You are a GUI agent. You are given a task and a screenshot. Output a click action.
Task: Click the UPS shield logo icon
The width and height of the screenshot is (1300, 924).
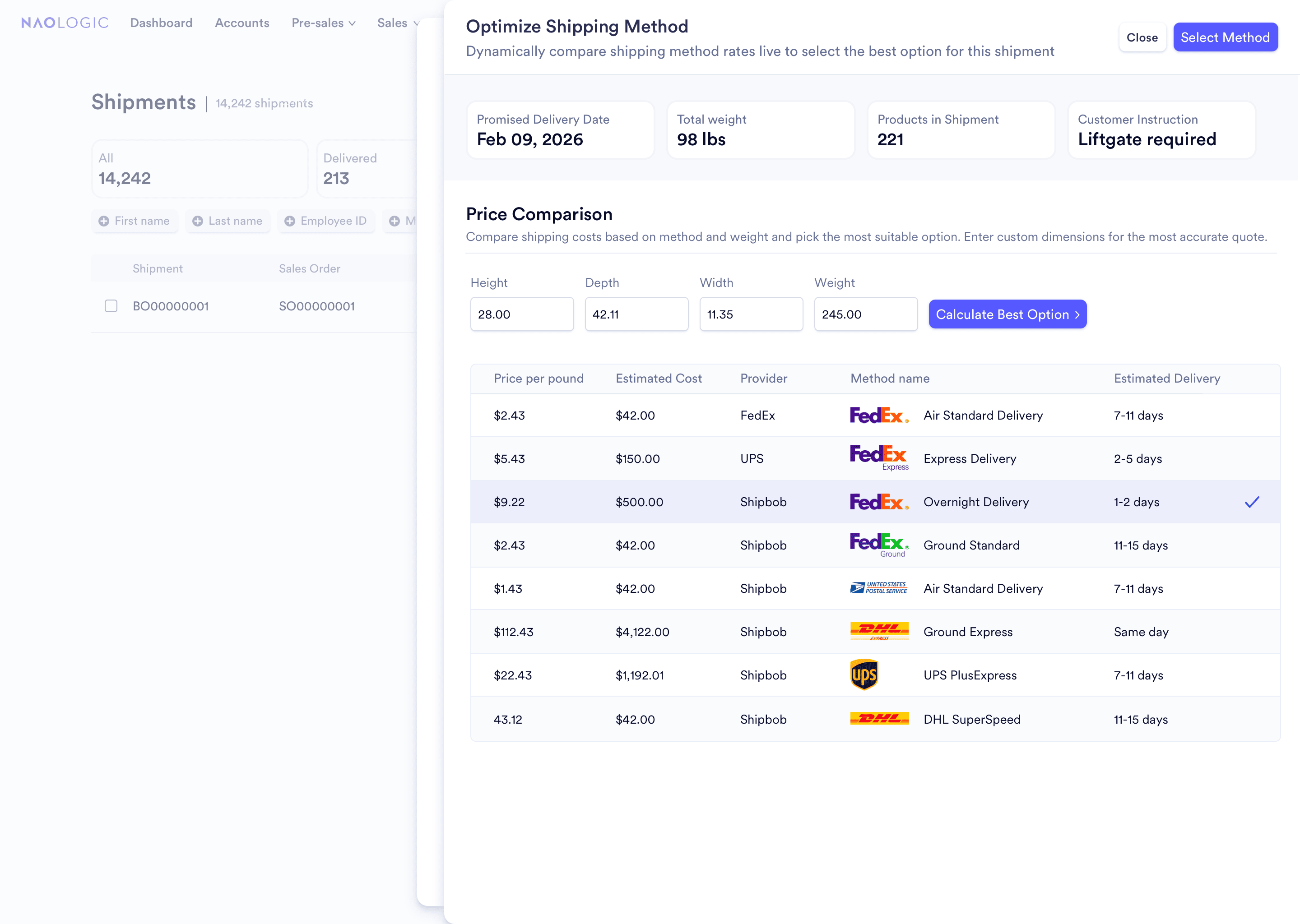(x=864, y=675)
